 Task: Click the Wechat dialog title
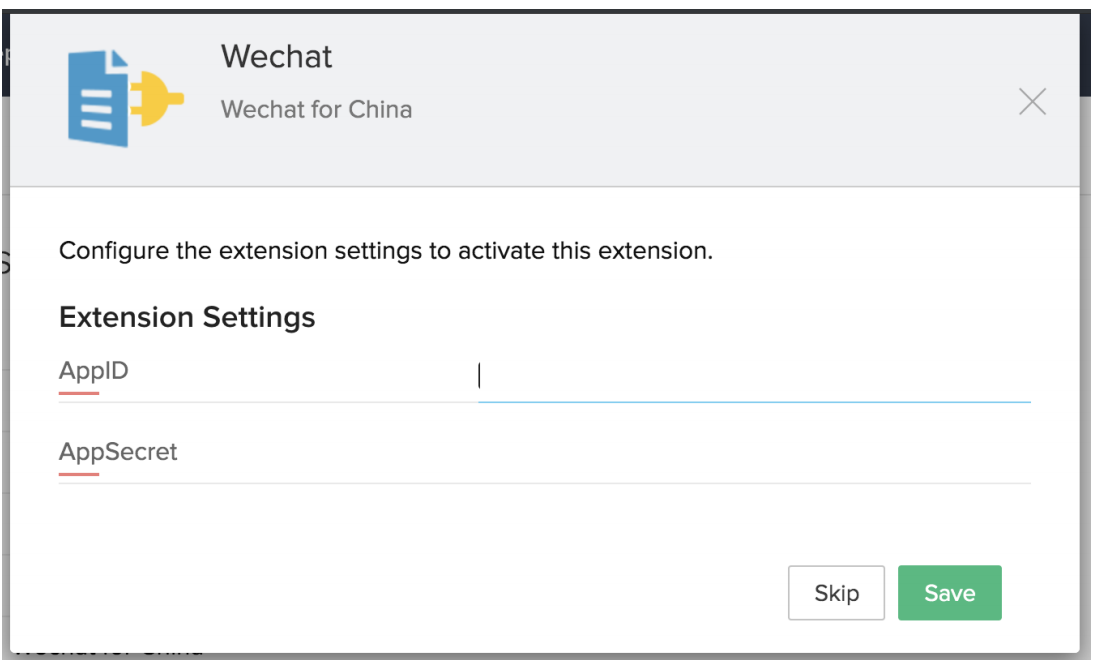pyautogui.click(x=277, y=57)
